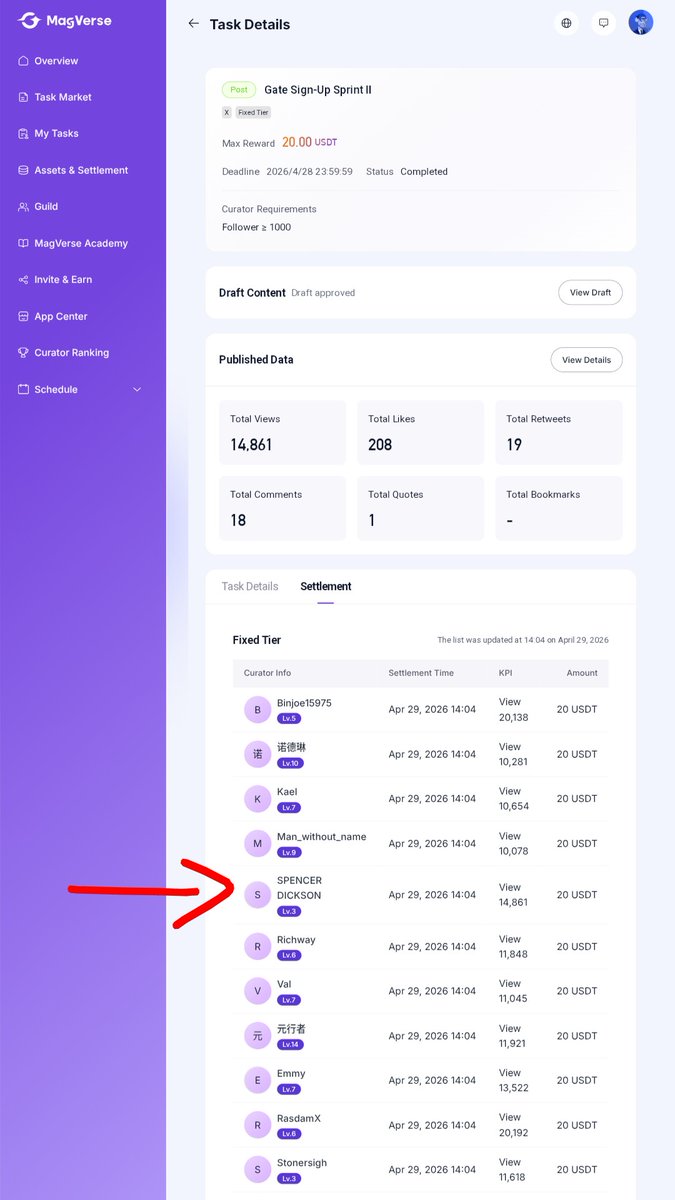Open MagVerse Academy
The width and height of the screenshot is (675, 1200).
tap(83, 243)
